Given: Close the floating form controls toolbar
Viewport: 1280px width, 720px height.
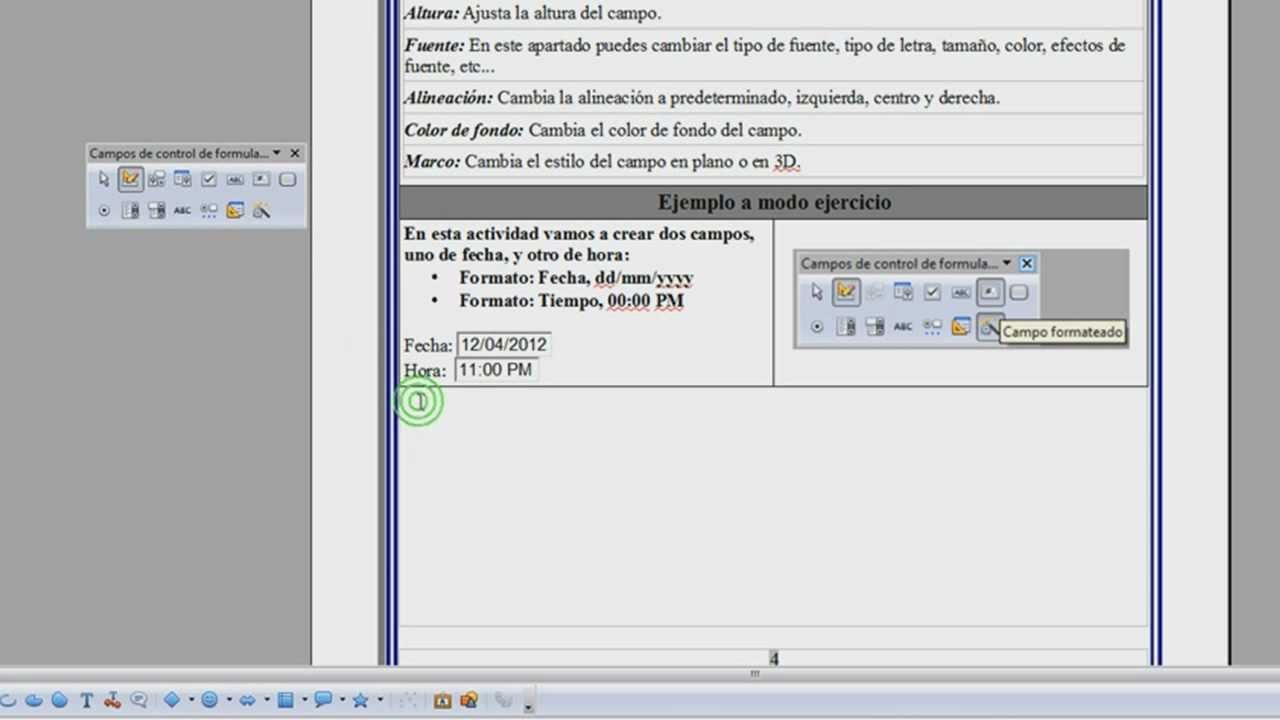Looking at the screenshot, I should 294,153.
